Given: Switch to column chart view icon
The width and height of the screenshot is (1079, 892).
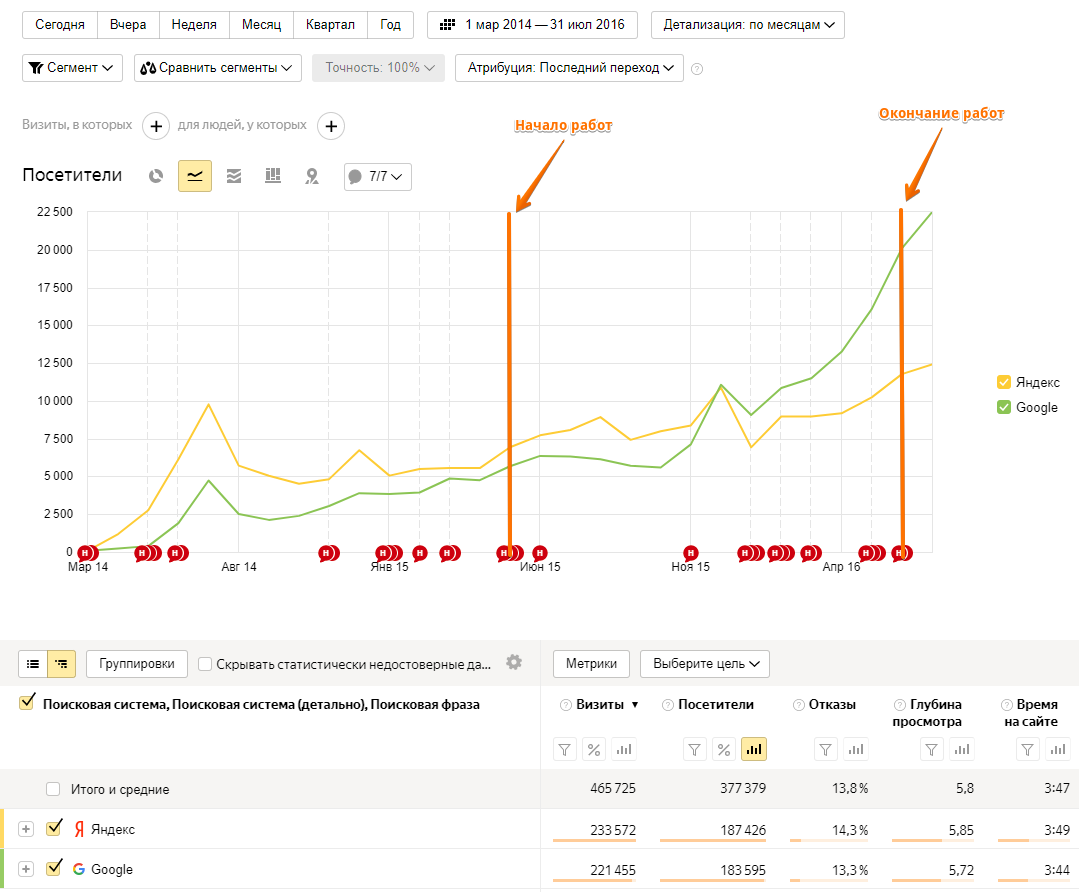Looking at the screenshot, I should (273, 177).
